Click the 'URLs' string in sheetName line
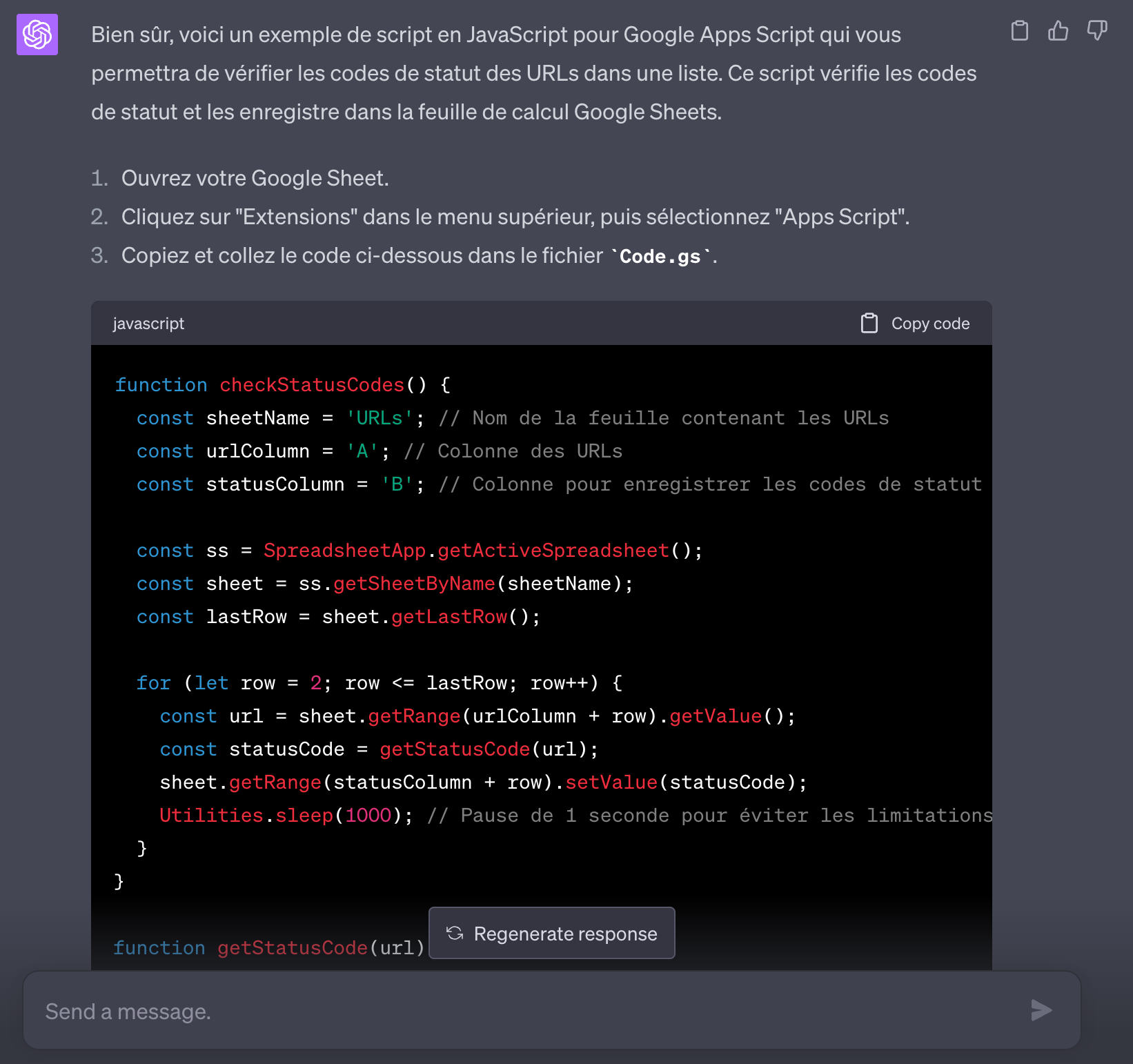Screen dimensions: 1133x1064 point(380,418)
